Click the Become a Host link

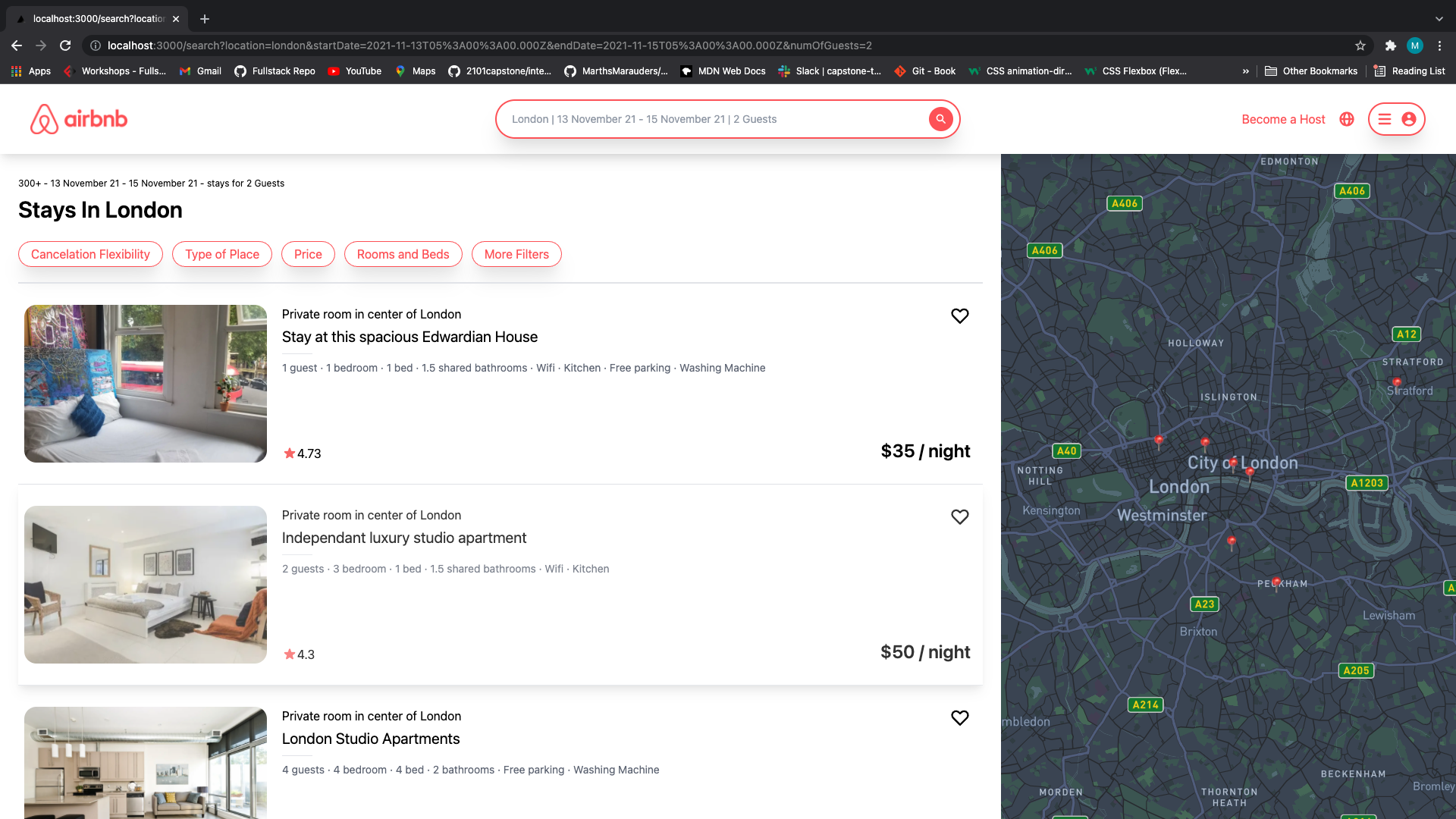point(1282,119)
